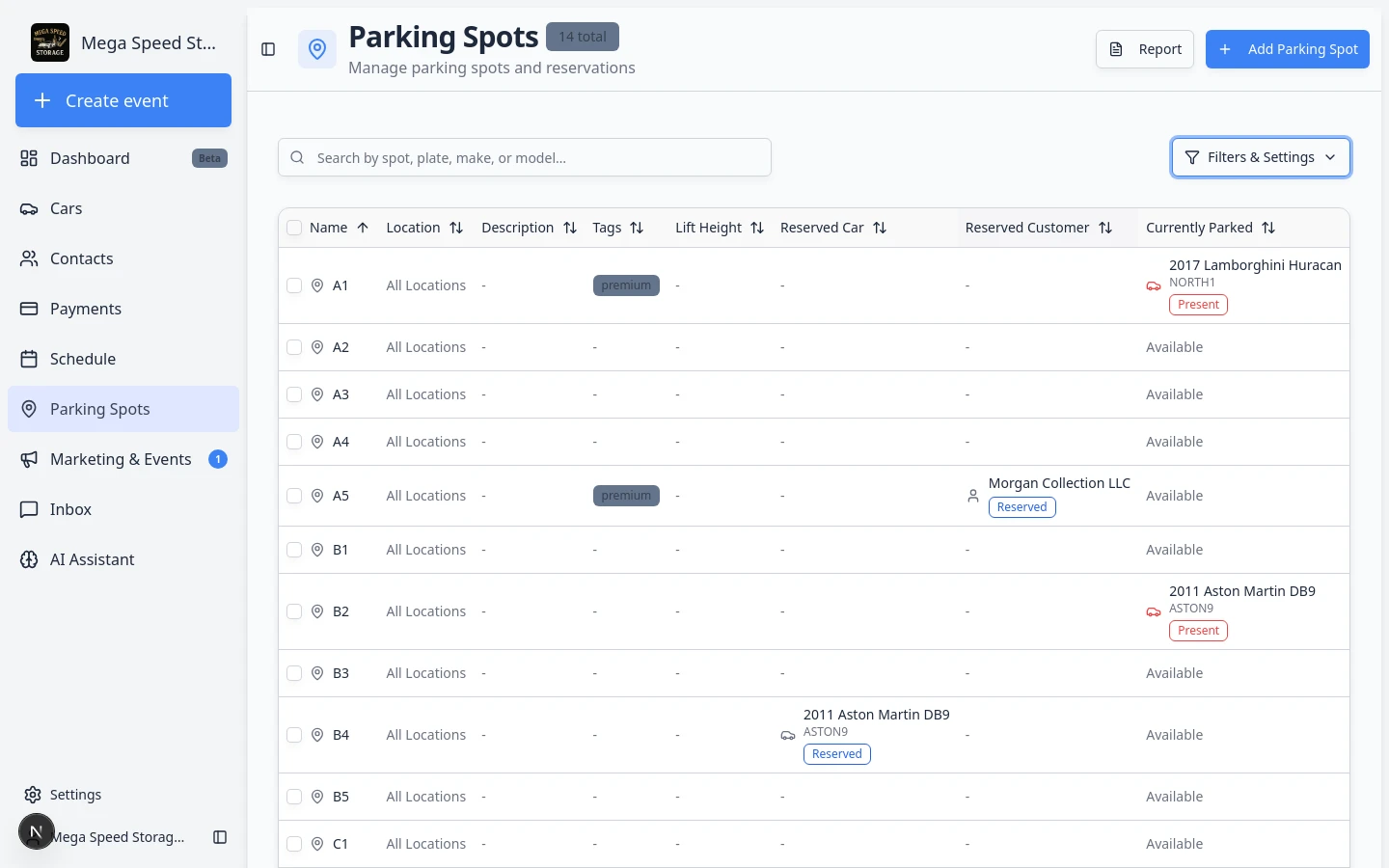
Task: Click the B3 spot name
Action: point(340,673)
